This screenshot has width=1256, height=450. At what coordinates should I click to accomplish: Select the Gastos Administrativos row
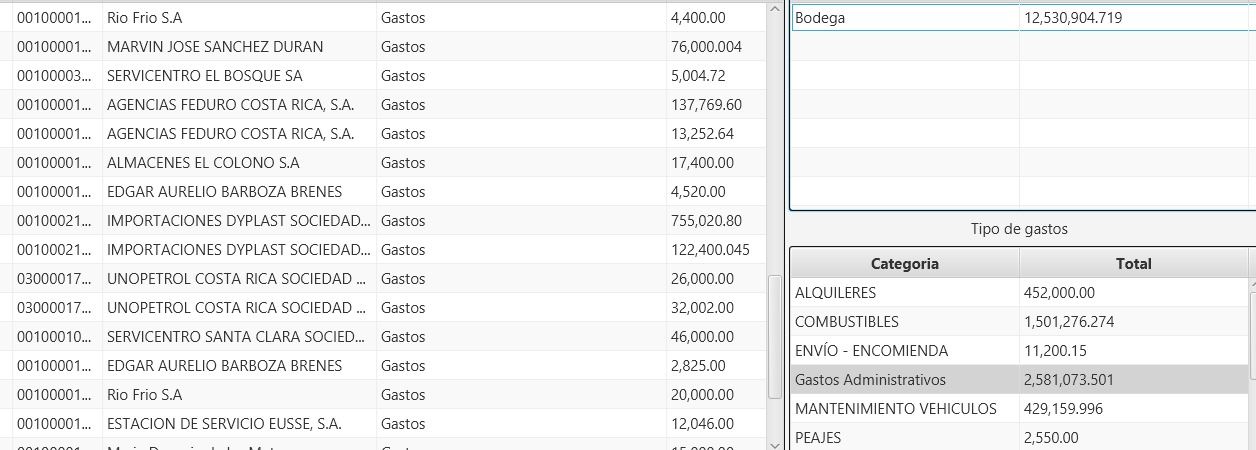[x=905, y=380]
